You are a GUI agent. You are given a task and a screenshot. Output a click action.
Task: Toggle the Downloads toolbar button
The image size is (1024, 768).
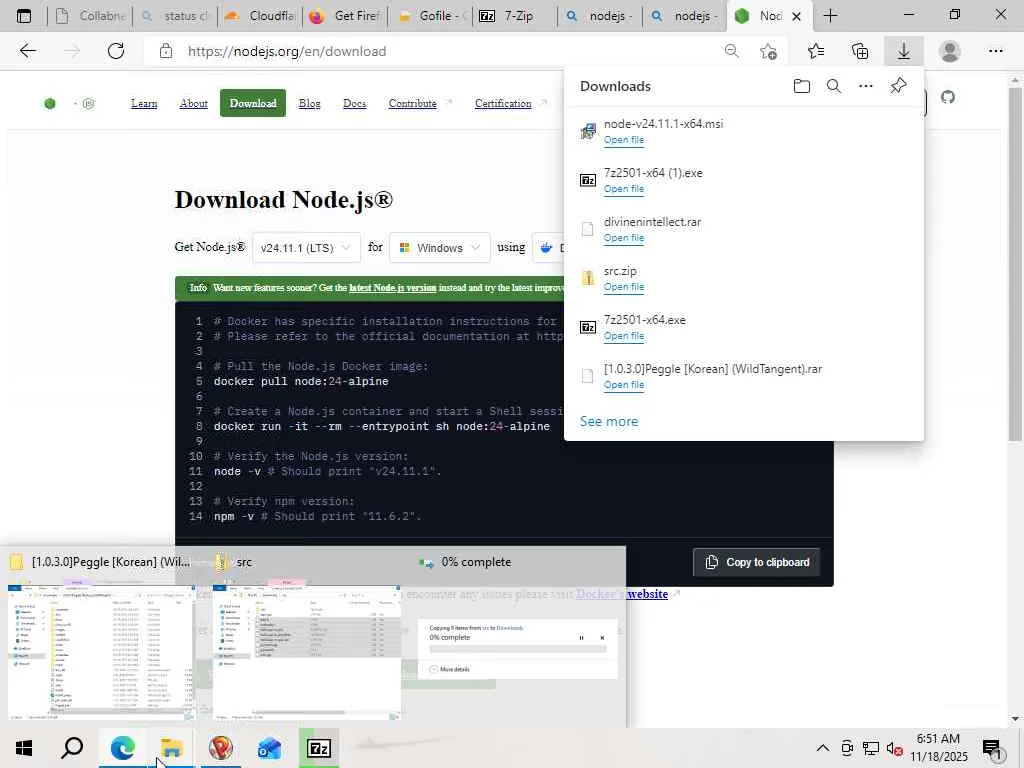[904, 51]
